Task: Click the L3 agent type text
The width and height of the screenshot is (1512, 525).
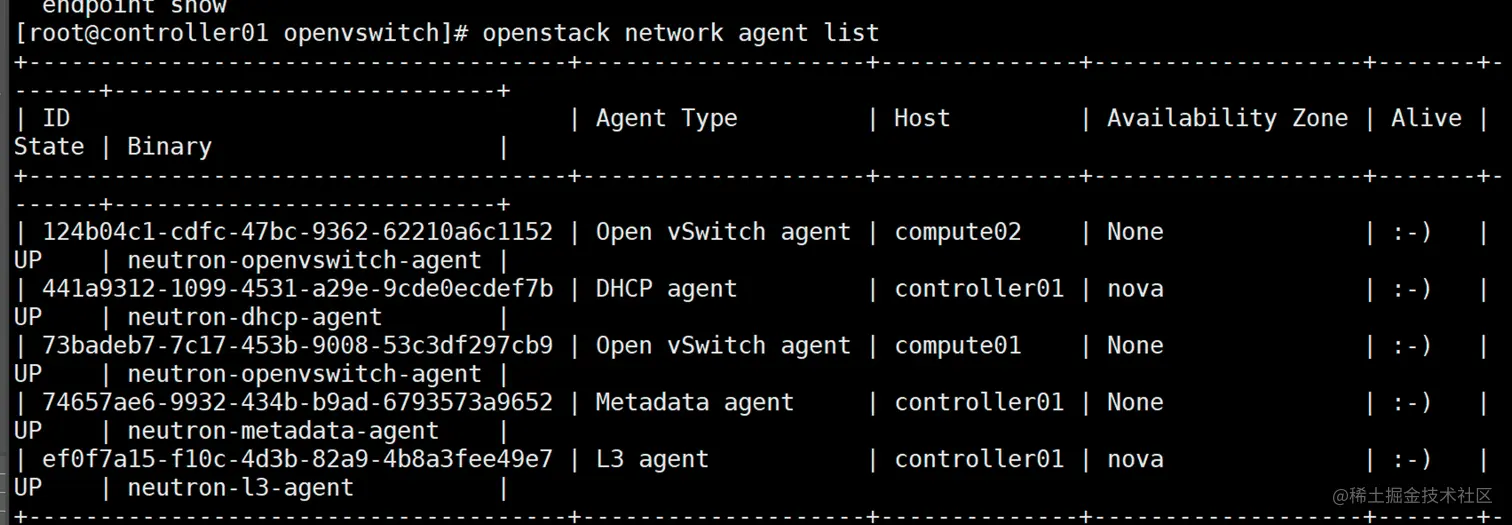Action: (x=652, y=460)
